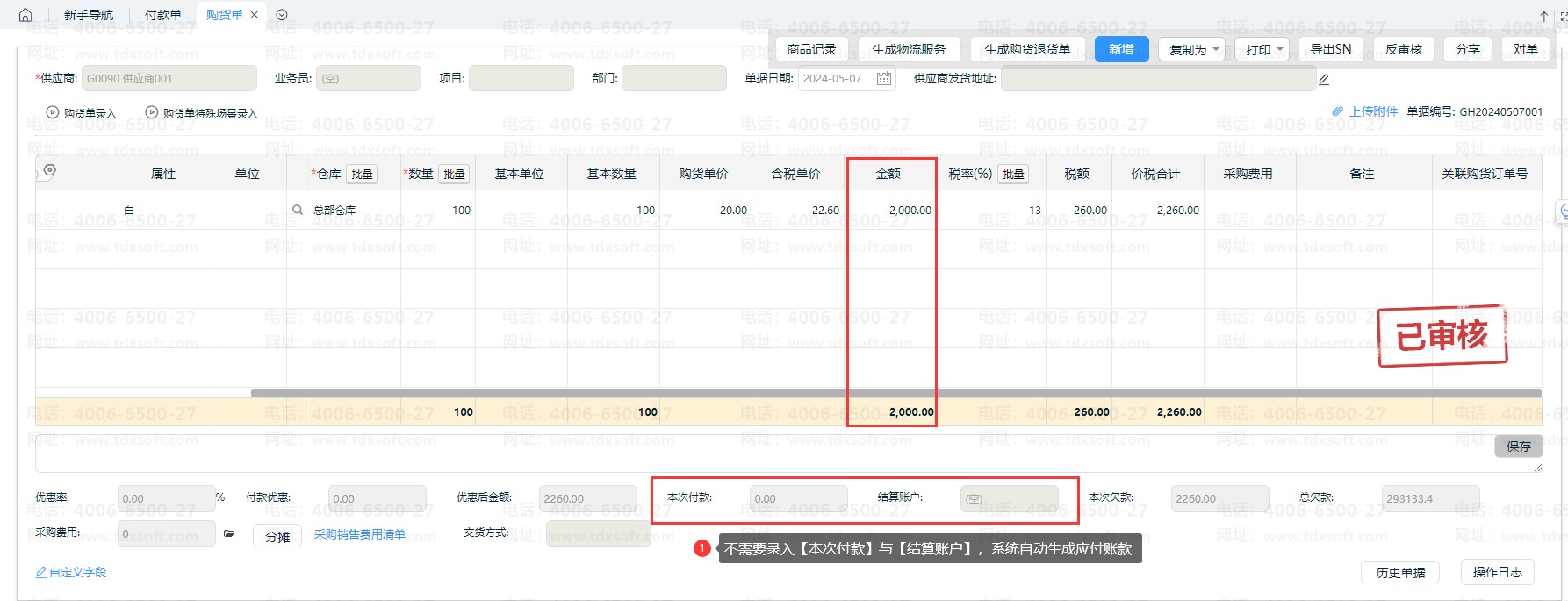Open the calendar picker for 单据日期
The height and width of the screenshot is (601, 1568).
[x=883, y=79]
